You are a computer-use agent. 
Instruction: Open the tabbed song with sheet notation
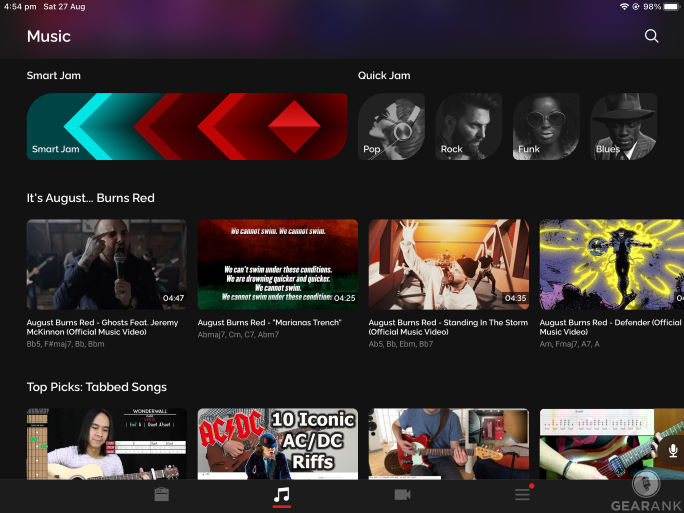pyautogui.click(x=612, y=444)
